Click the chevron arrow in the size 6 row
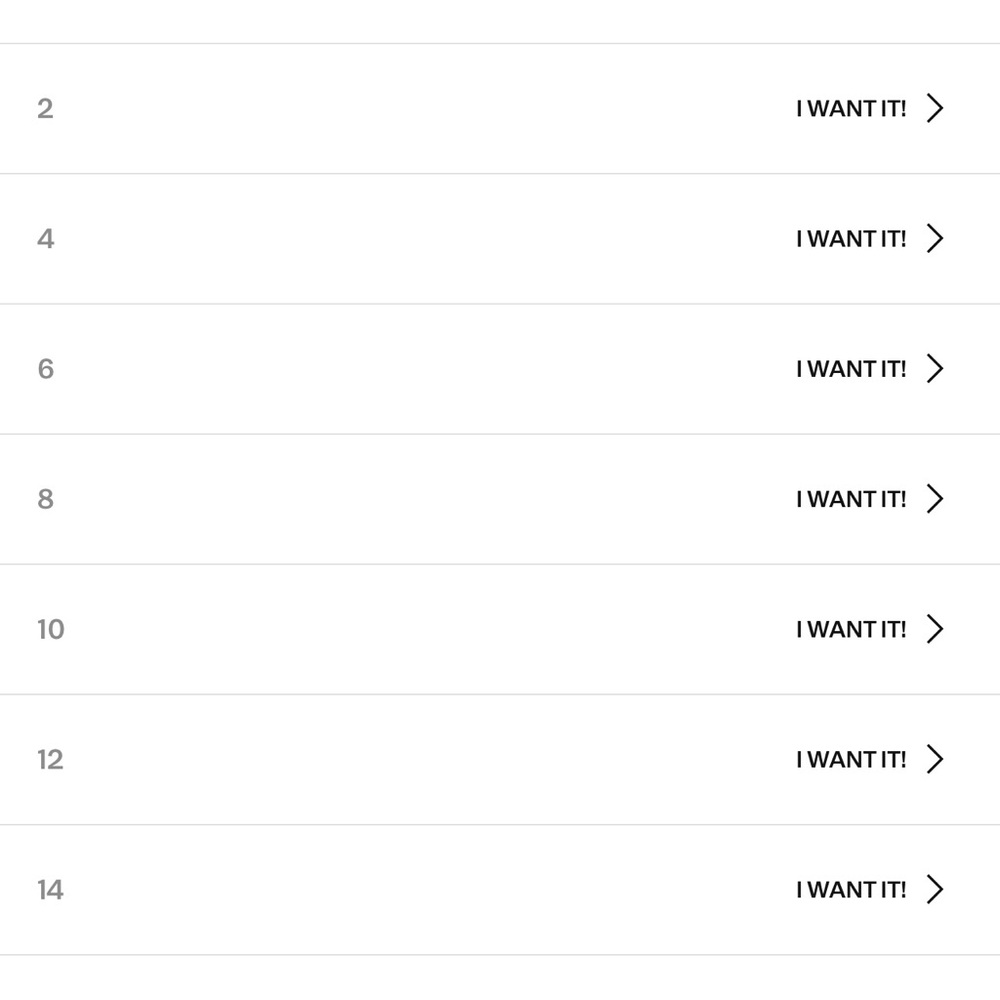Screen dimensions: 1000x1000 pos(934,369)
